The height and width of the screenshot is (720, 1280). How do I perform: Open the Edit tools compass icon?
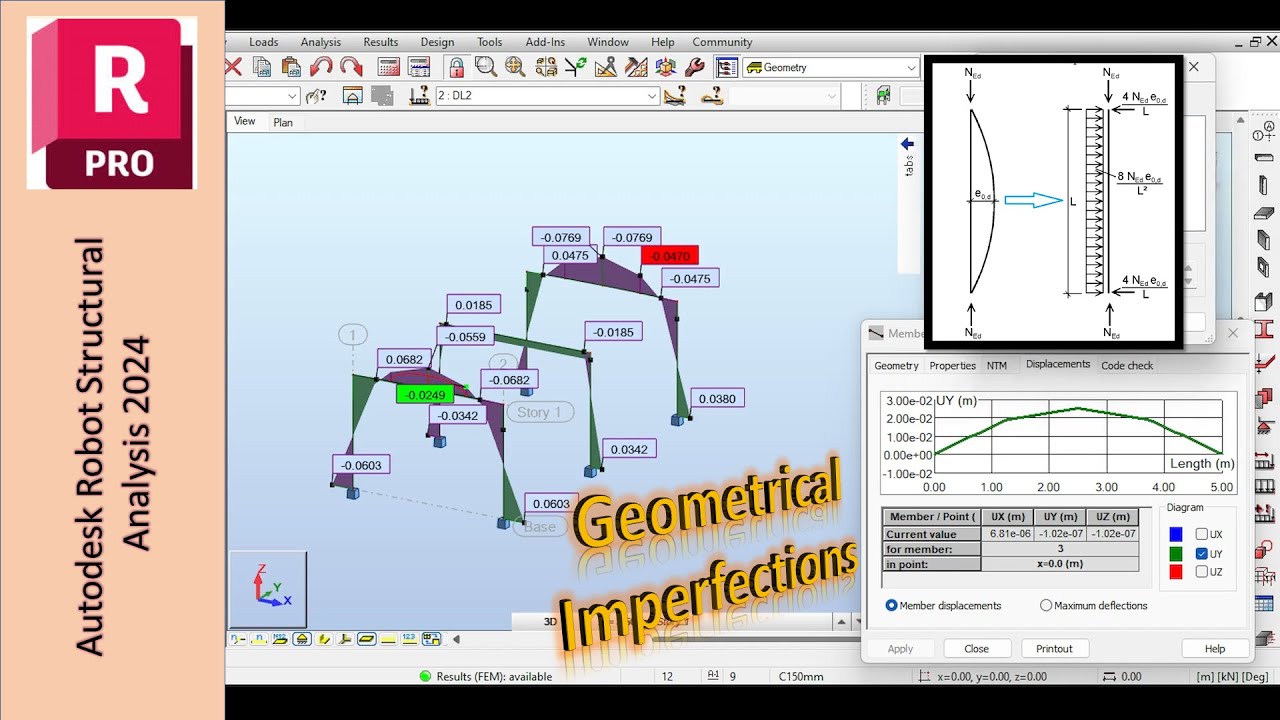[605, 67]
